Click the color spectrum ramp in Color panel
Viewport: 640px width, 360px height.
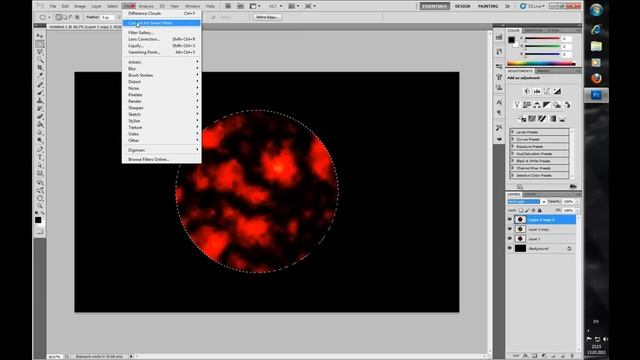(541, 64)
